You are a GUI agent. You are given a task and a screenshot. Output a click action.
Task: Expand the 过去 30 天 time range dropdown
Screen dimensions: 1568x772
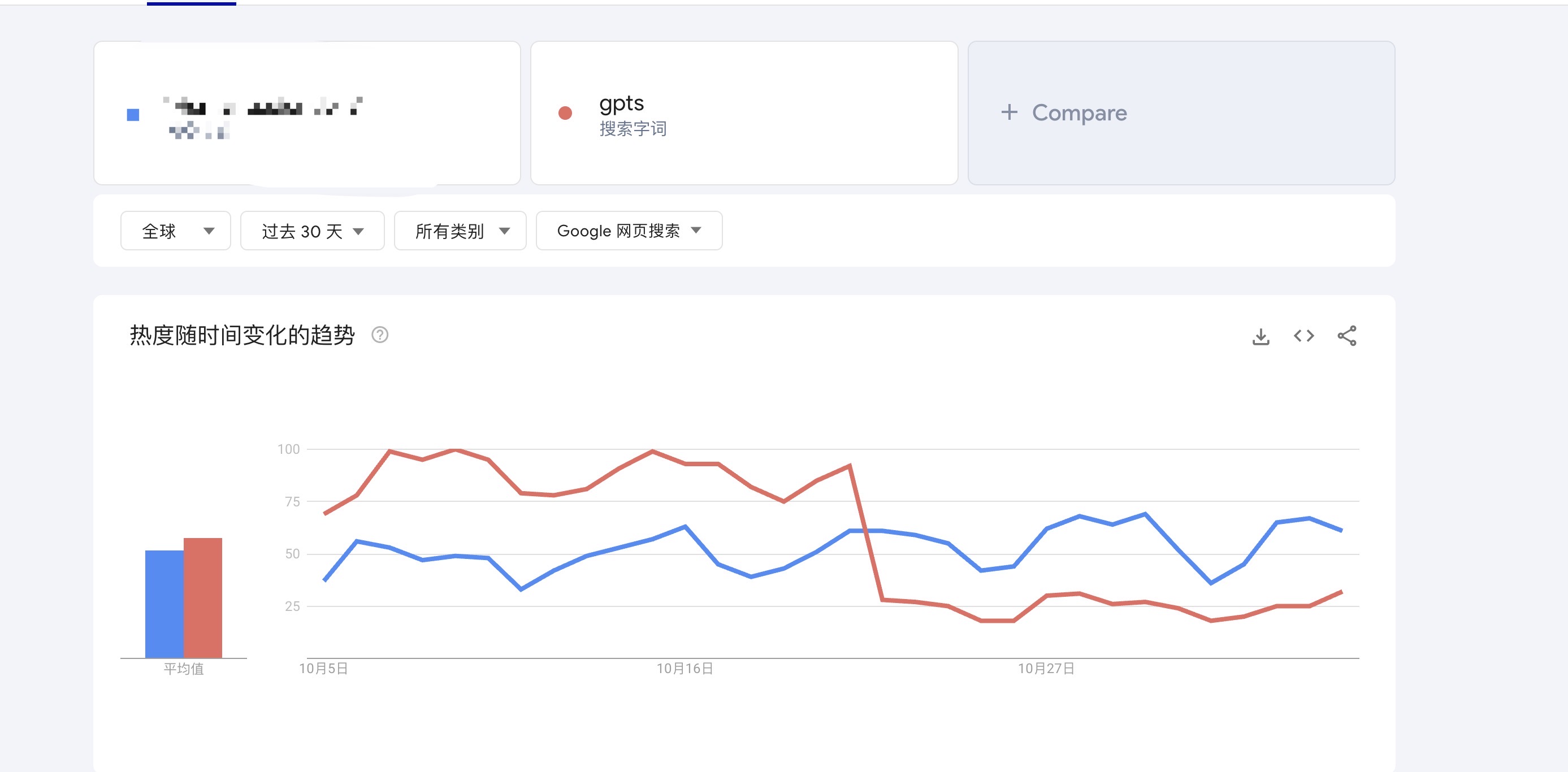(312, 231)
